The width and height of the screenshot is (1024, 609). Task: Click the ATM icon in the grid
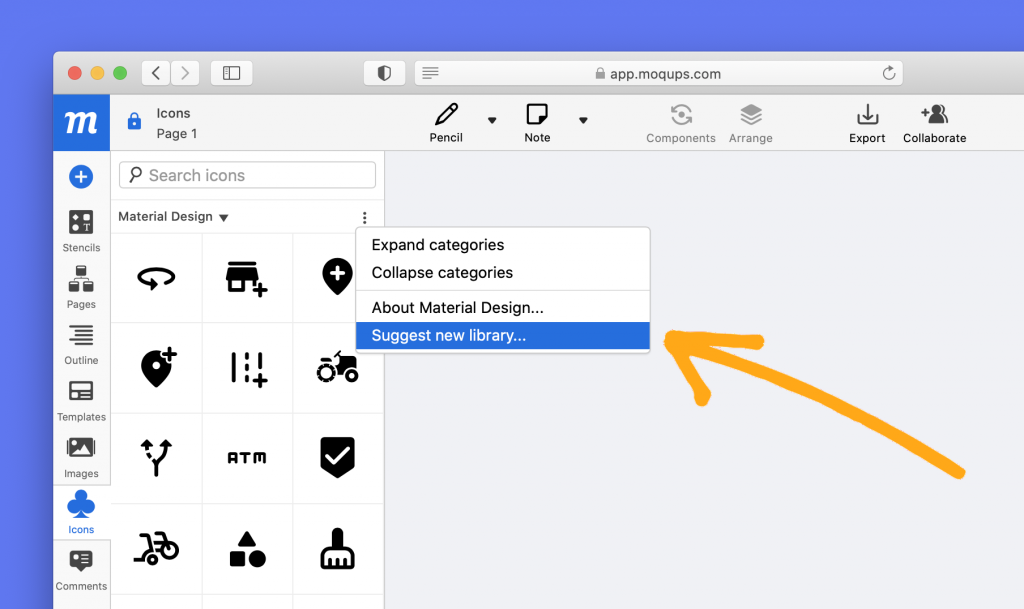pyautogui.click(x=247, y=458)
